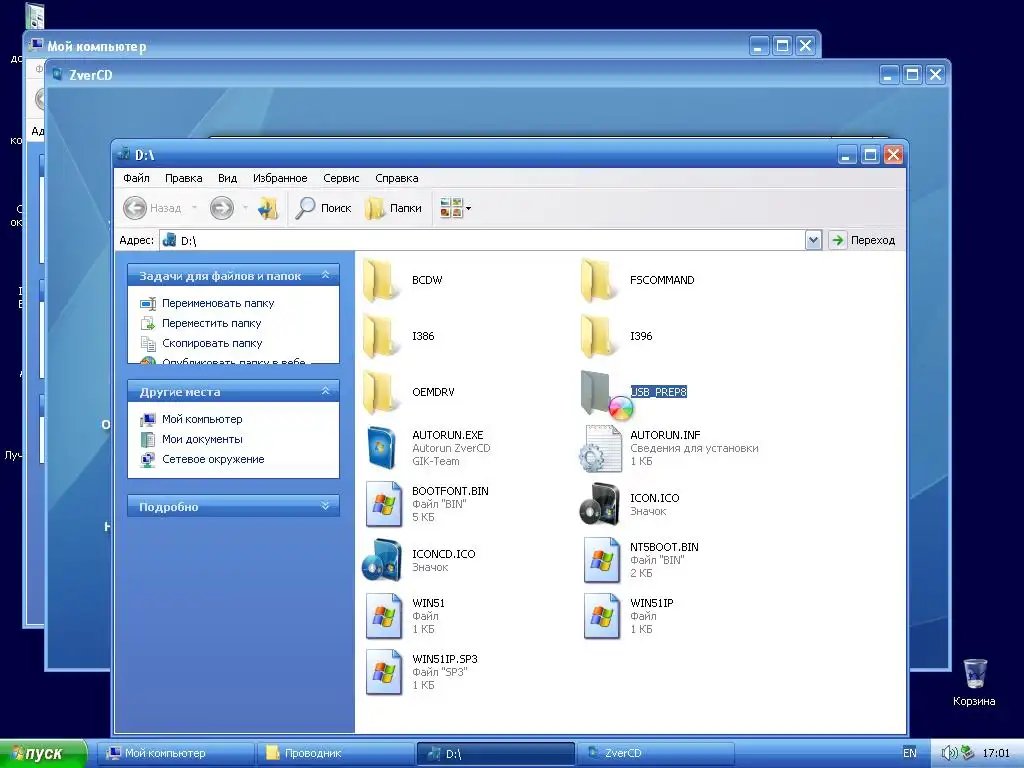Open the Избранное menu

tap(280, 178)
